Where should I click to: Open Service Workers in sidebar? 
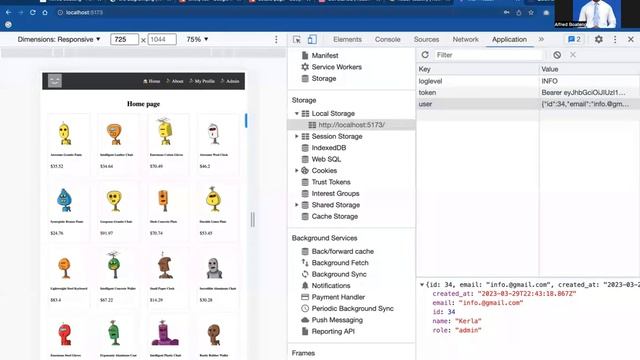(x=336, y=67)
